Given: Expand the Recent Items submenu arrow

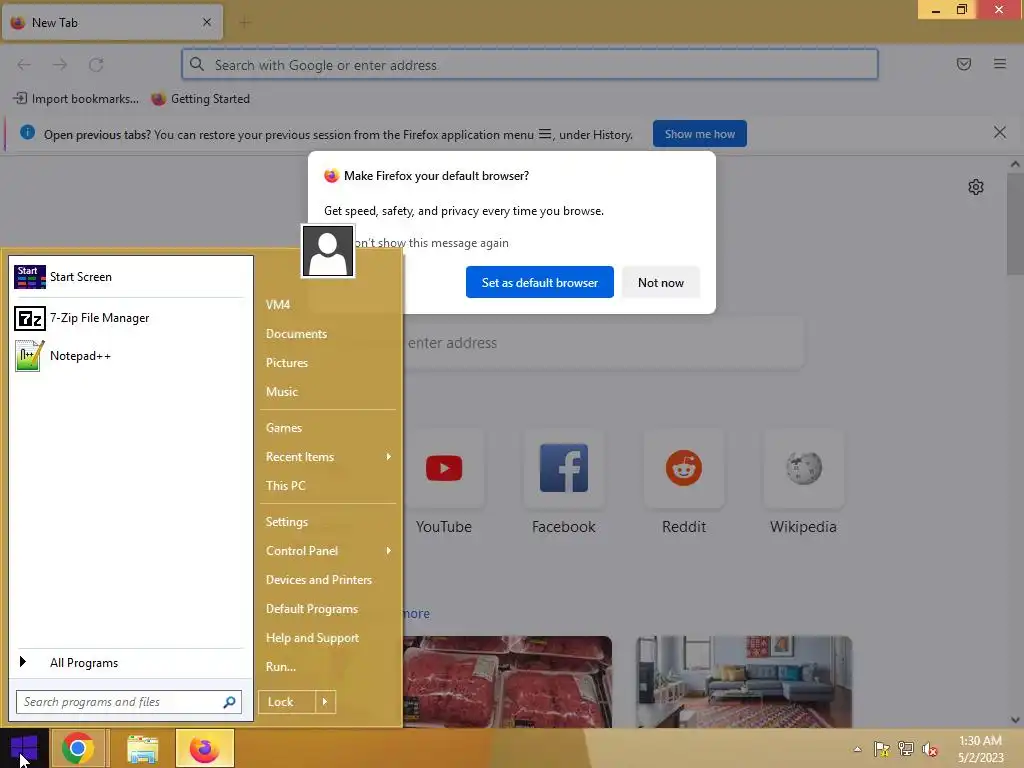Looking at the screenshot, I should [389, 456].
